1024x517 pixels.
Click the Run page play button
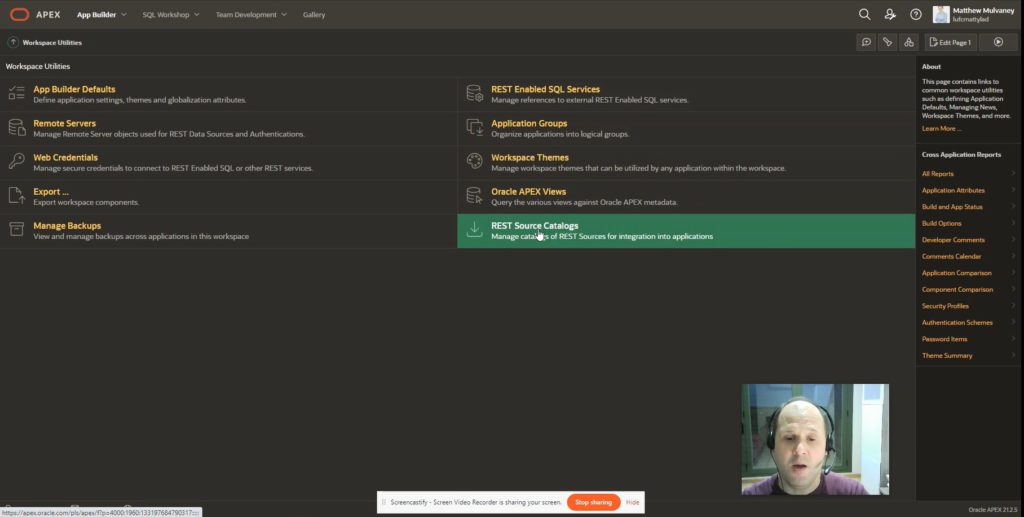tap(998, 42)
